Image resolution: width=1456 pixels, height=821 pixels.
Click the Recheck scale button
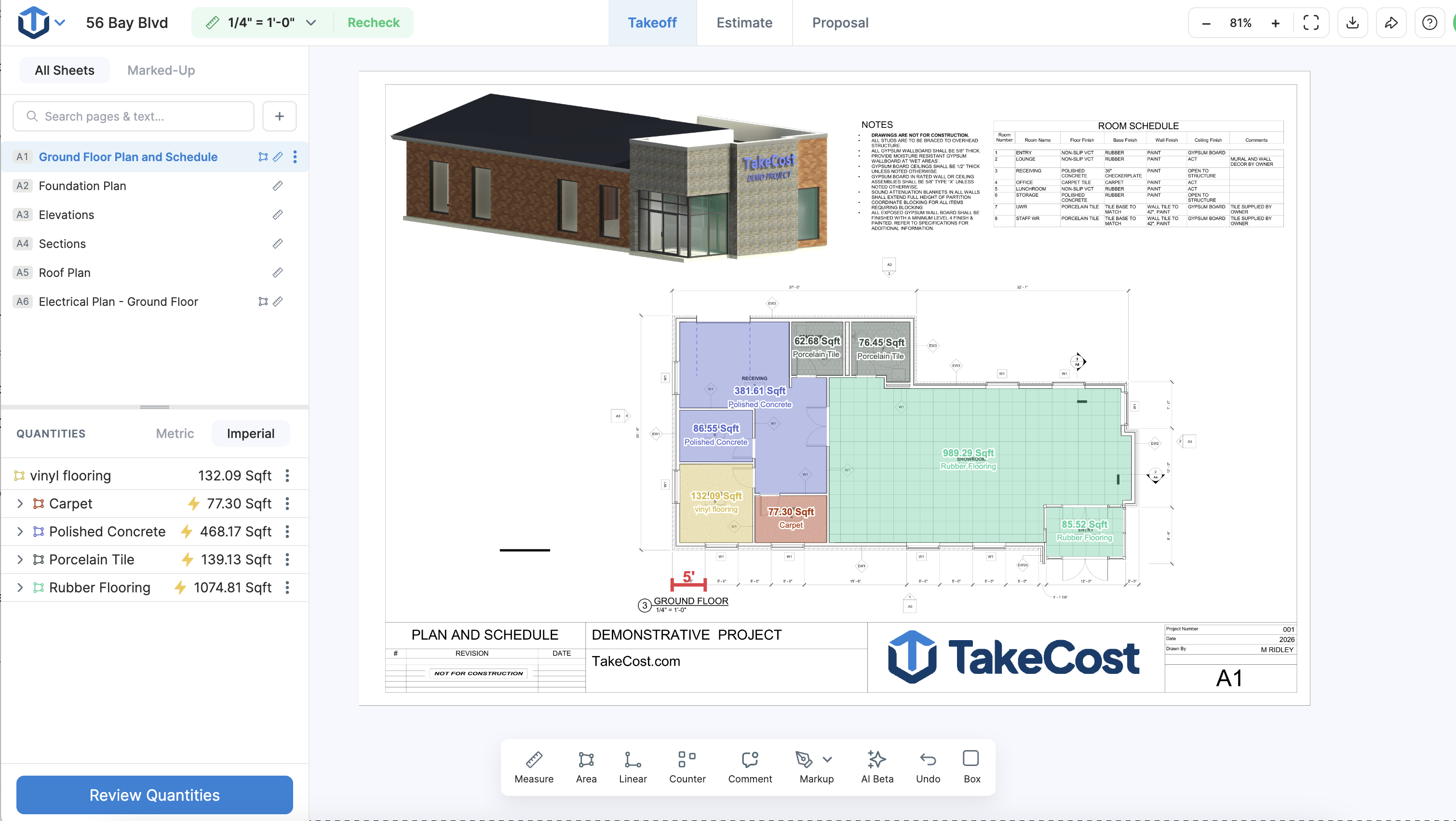tap(373, 23)
